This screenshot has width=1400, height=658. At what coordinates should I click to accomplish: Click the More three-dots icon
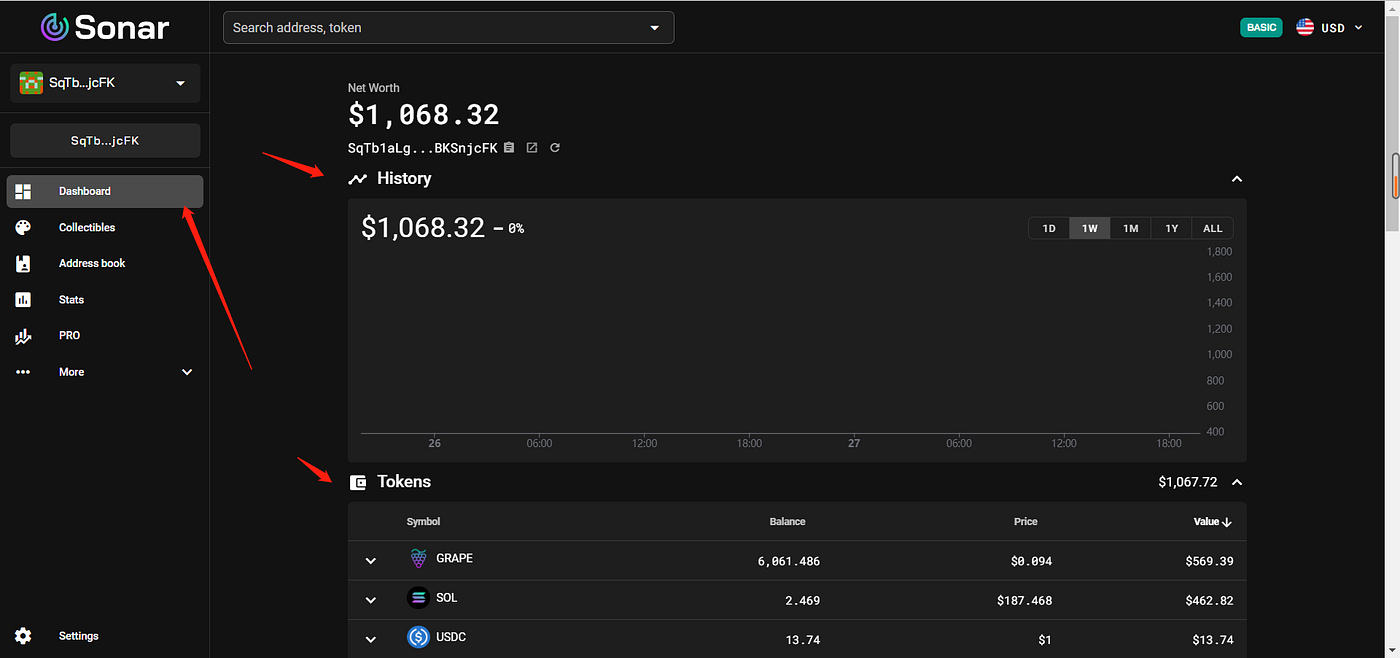(24, 372)
